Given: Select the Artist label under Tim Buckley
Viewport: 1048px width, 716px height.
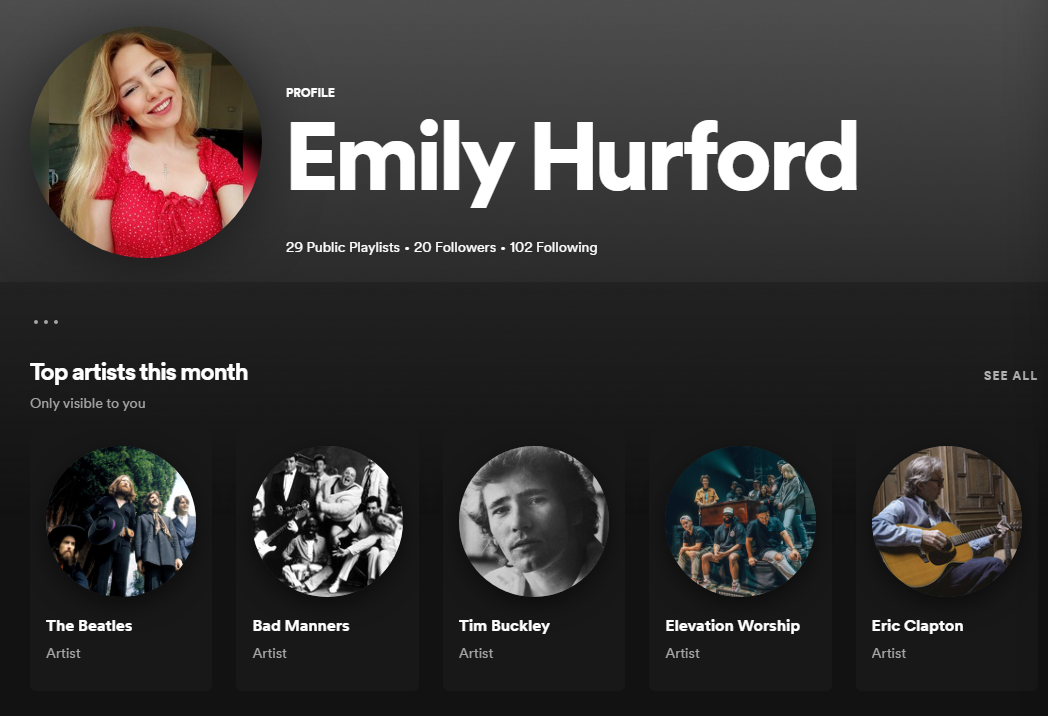Looking at the screenshot, I should 475,653.
